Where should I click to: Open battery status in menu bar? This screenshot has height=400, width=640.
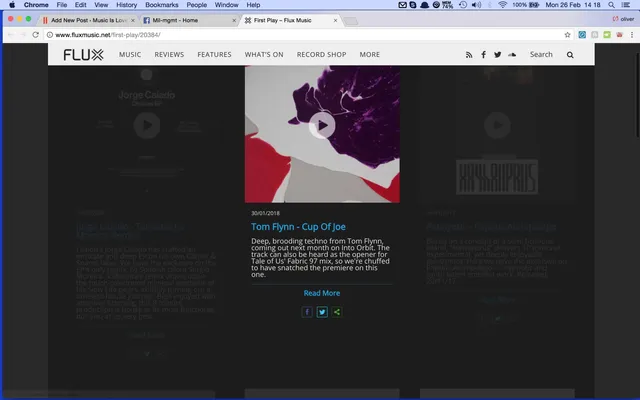(526, 5)
